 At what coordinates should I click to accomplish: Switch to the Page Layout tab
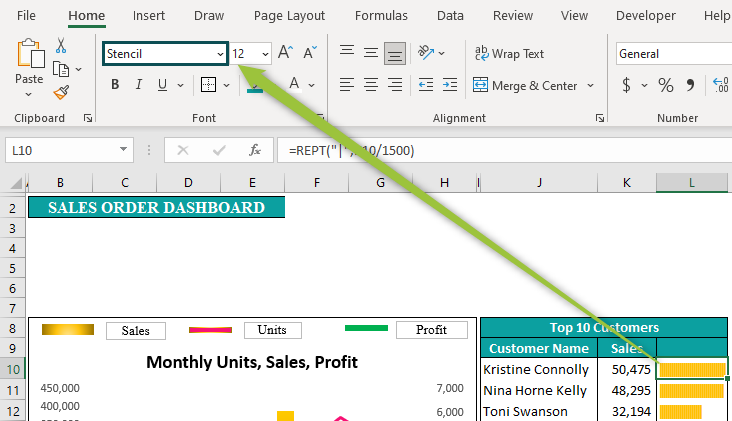point(289,16)
